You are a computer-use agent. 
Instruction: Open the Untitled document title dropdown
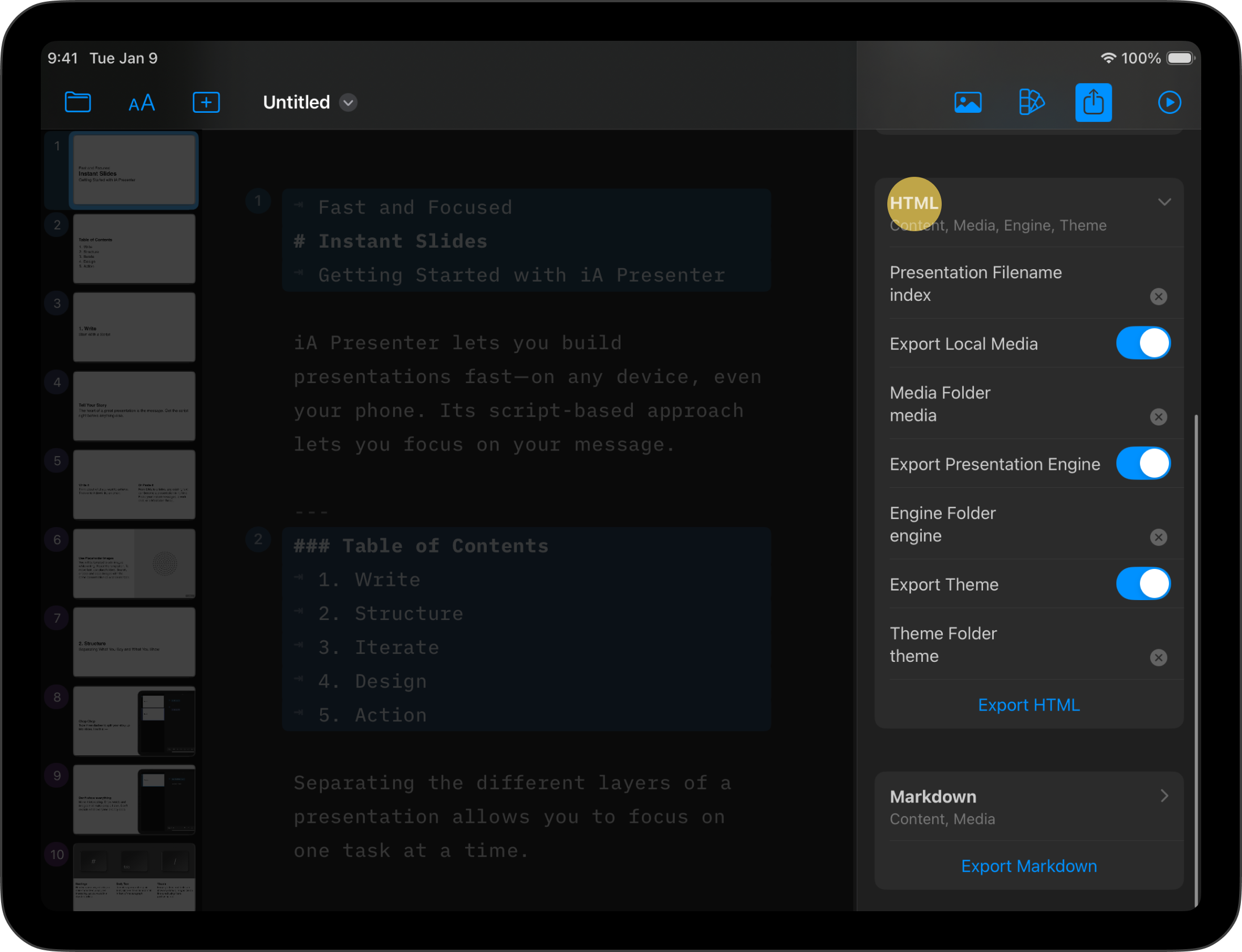(348, 103)
